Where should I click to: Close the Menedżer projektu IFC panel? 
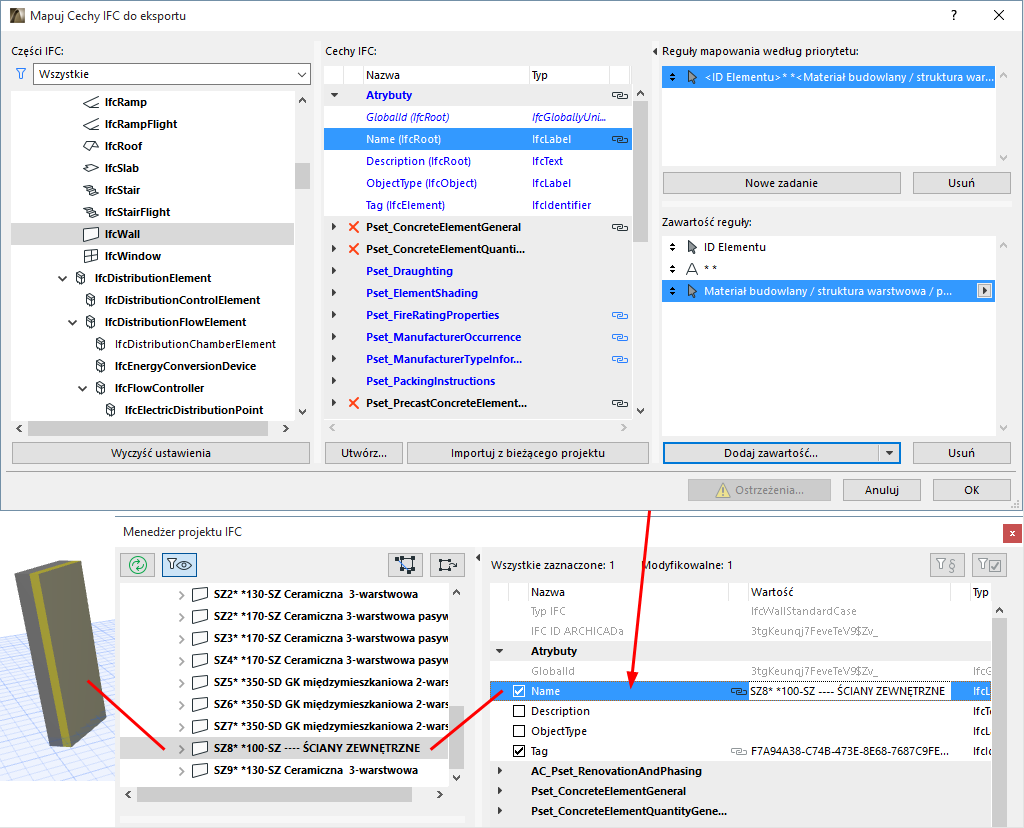pyautogui.click(x=1012, y=533)
